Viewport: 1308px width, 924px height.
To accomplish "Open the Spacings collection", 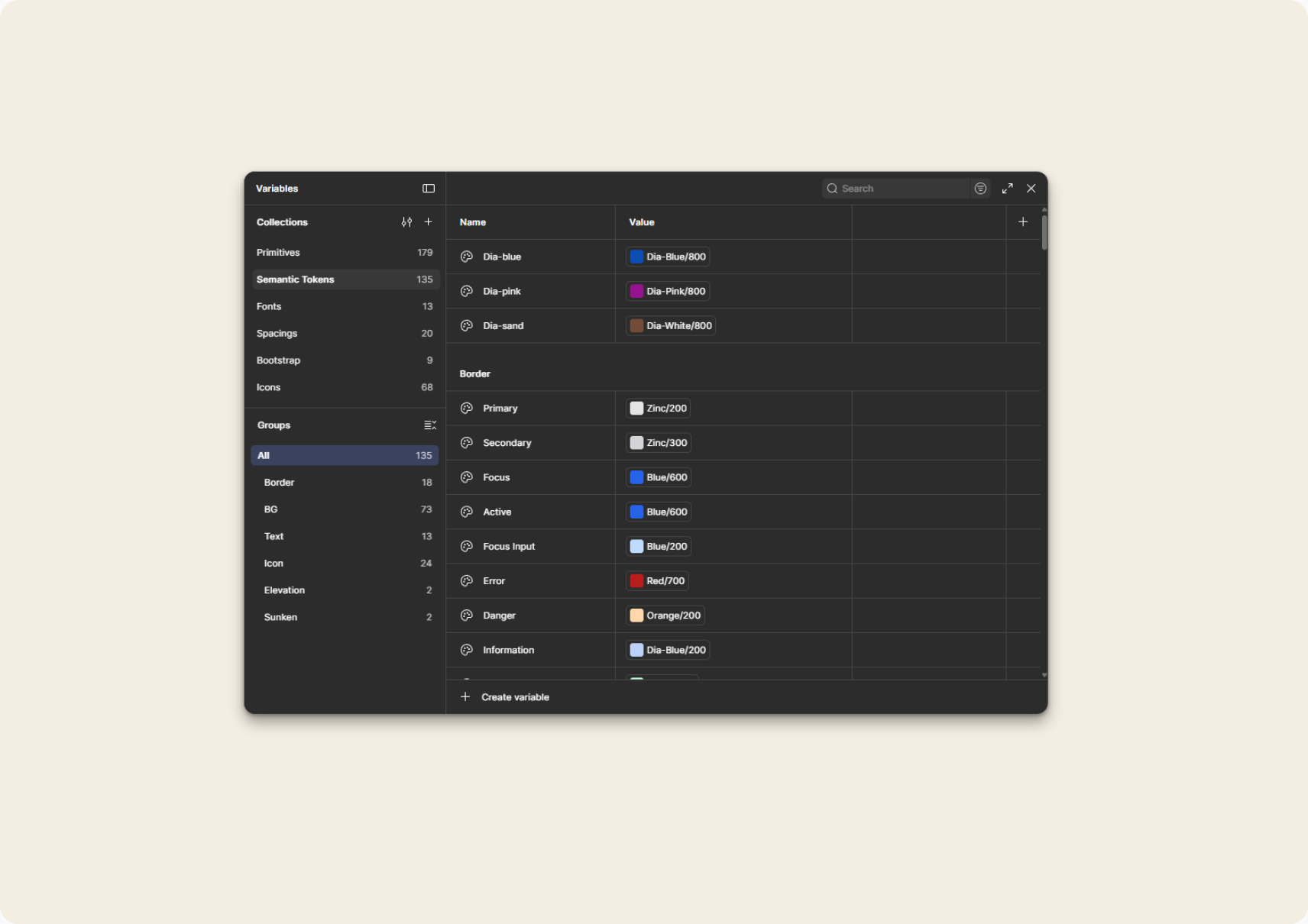I will [345, 334].
